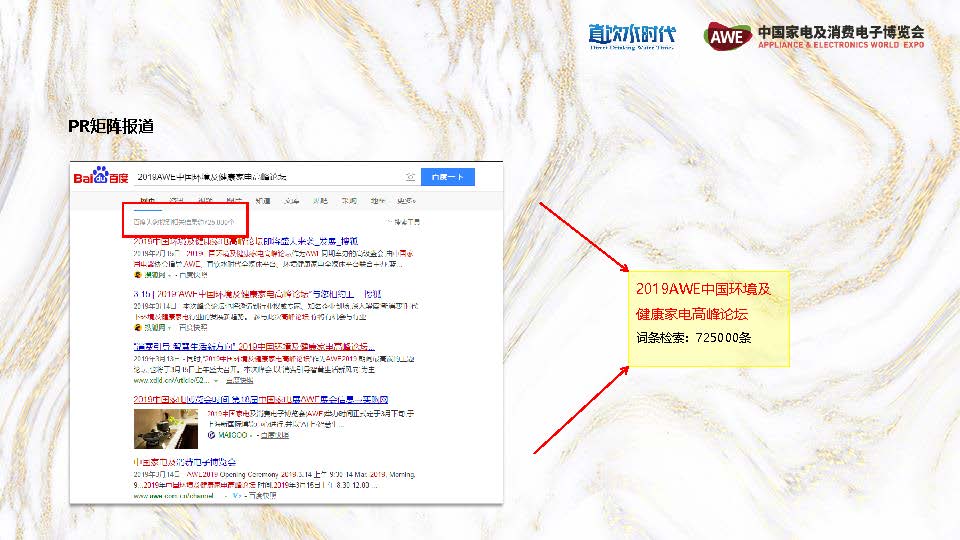Click the Baidu paw logo

click(100, 176)
